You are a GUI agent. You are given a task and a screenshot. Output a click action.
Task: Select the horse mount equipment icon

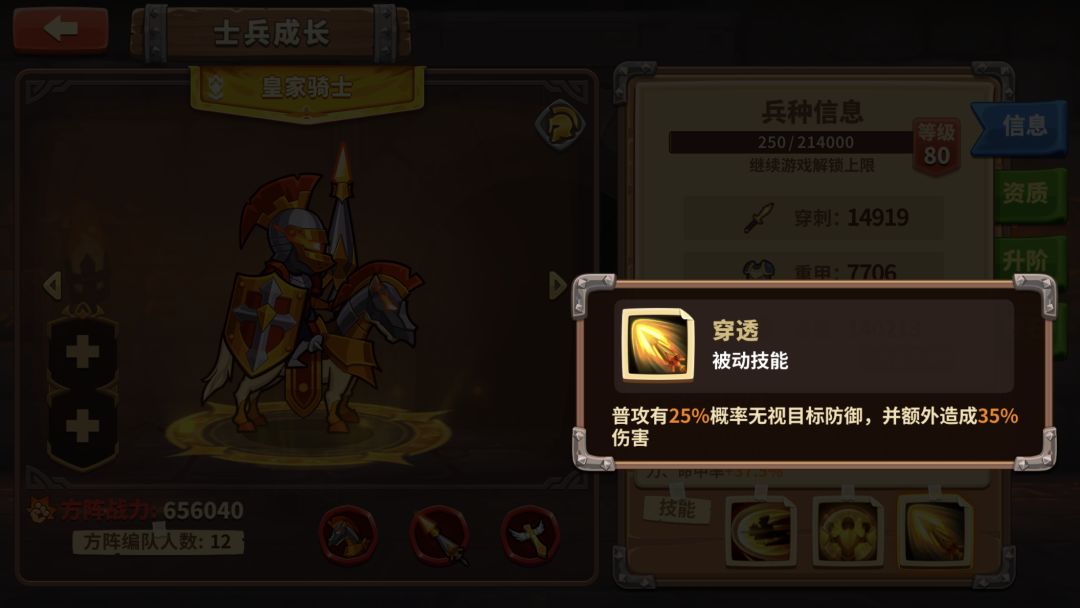coord(348,535)
